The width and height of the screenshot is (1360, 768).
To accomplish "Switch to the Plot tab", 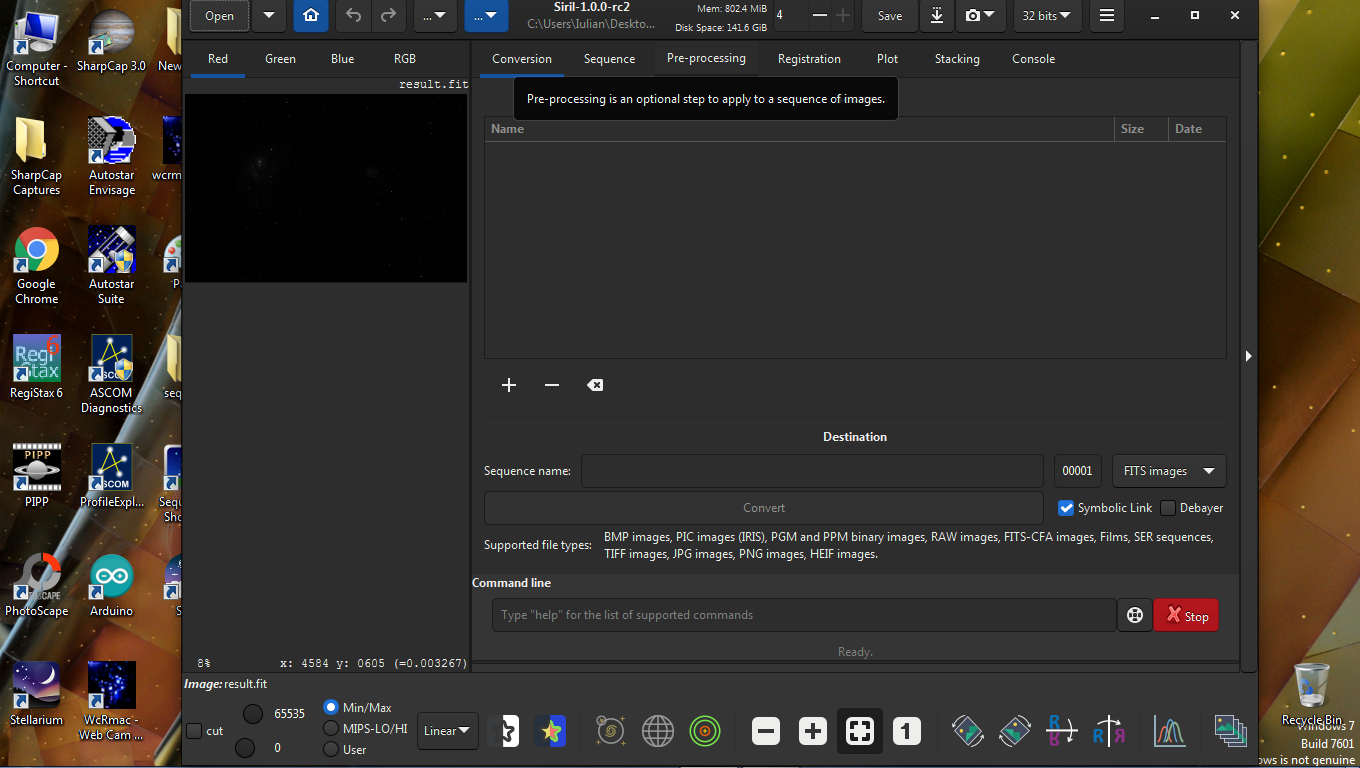I will [x=887, y=59].
